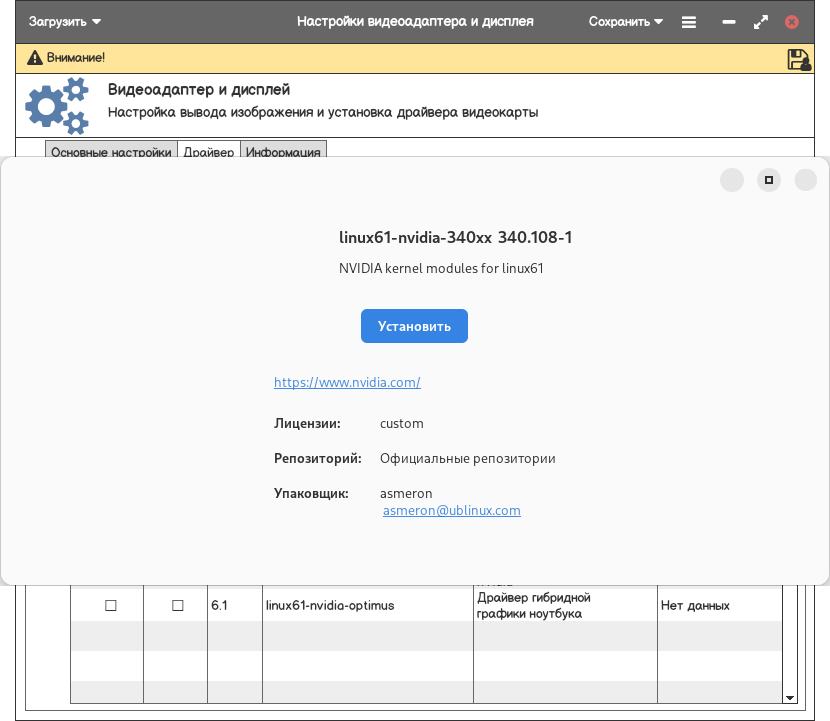Click the blue gears application icon

(57, 105)
